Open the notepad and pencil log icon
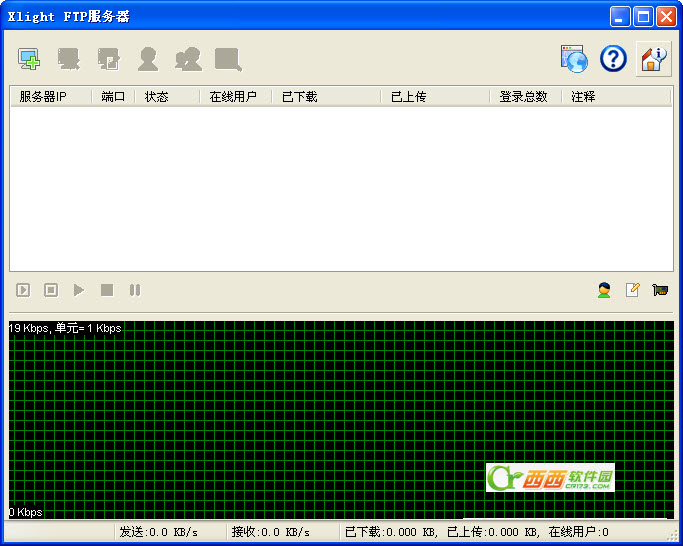Screen dimensions: 683x546 click(x=632, y=290)
